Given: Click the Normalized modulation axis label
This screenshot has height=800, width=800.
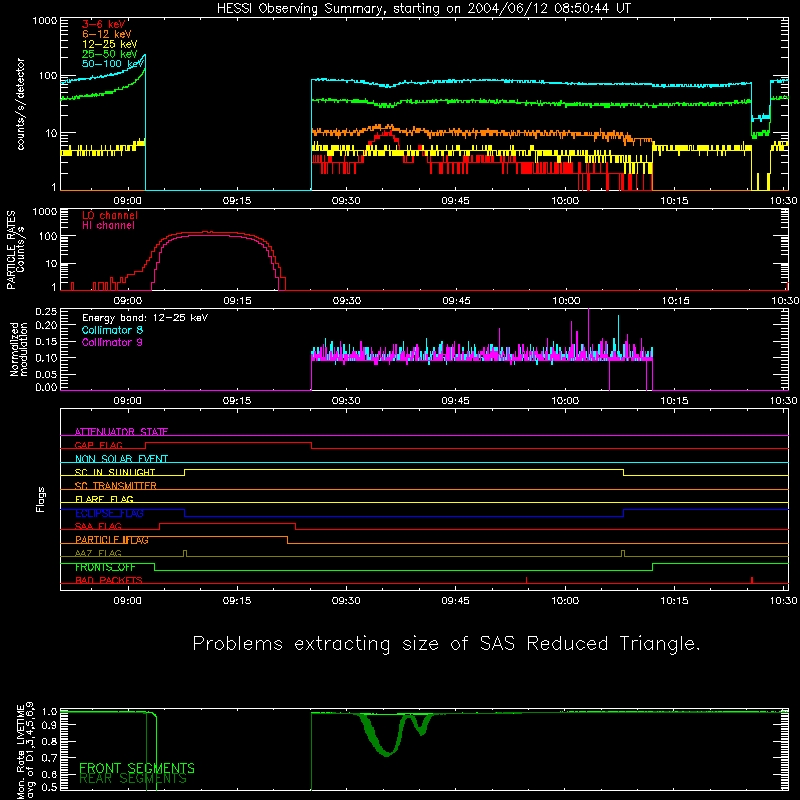Looking at the screenshot, I should (19, 349).
